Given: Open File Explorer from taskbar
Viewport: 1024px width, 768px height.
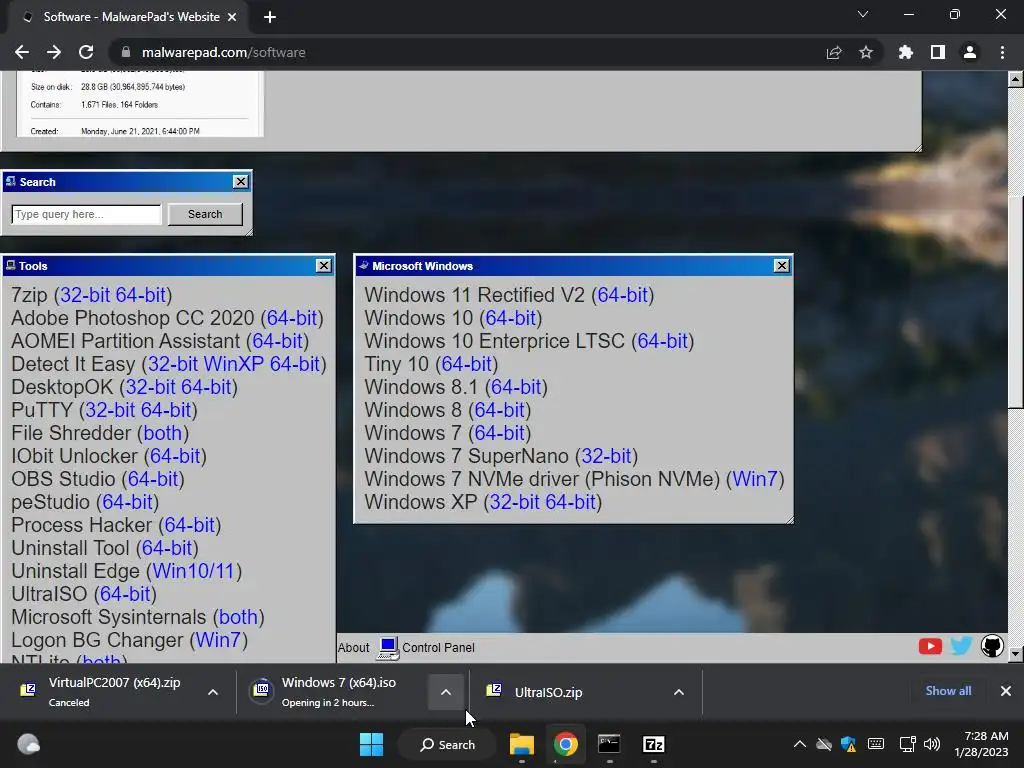Looking at the screenshot, I should point(522,744).
